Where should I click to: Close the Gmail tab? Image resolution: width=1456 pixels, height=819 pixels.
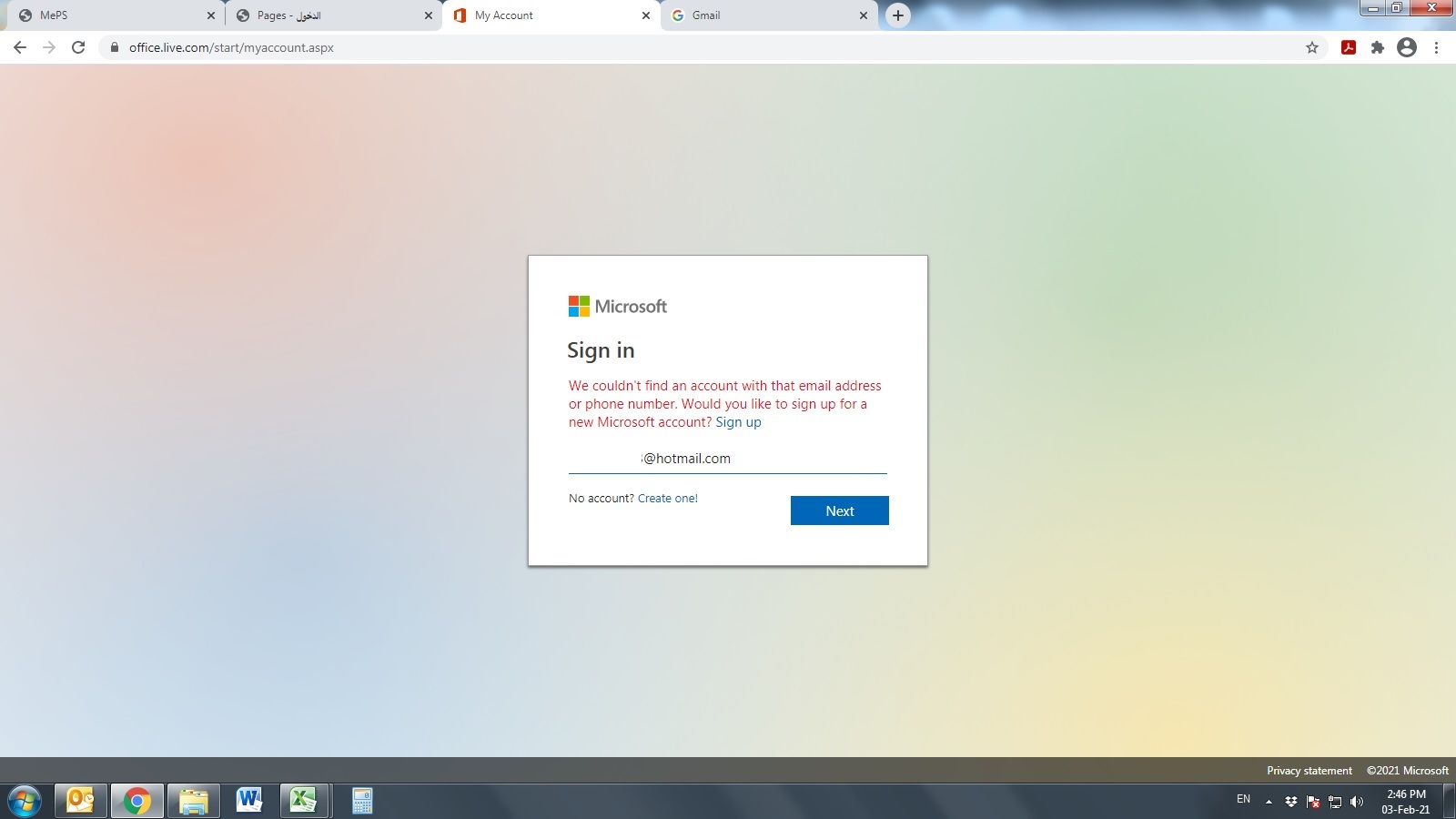click(x=864, y=15)
